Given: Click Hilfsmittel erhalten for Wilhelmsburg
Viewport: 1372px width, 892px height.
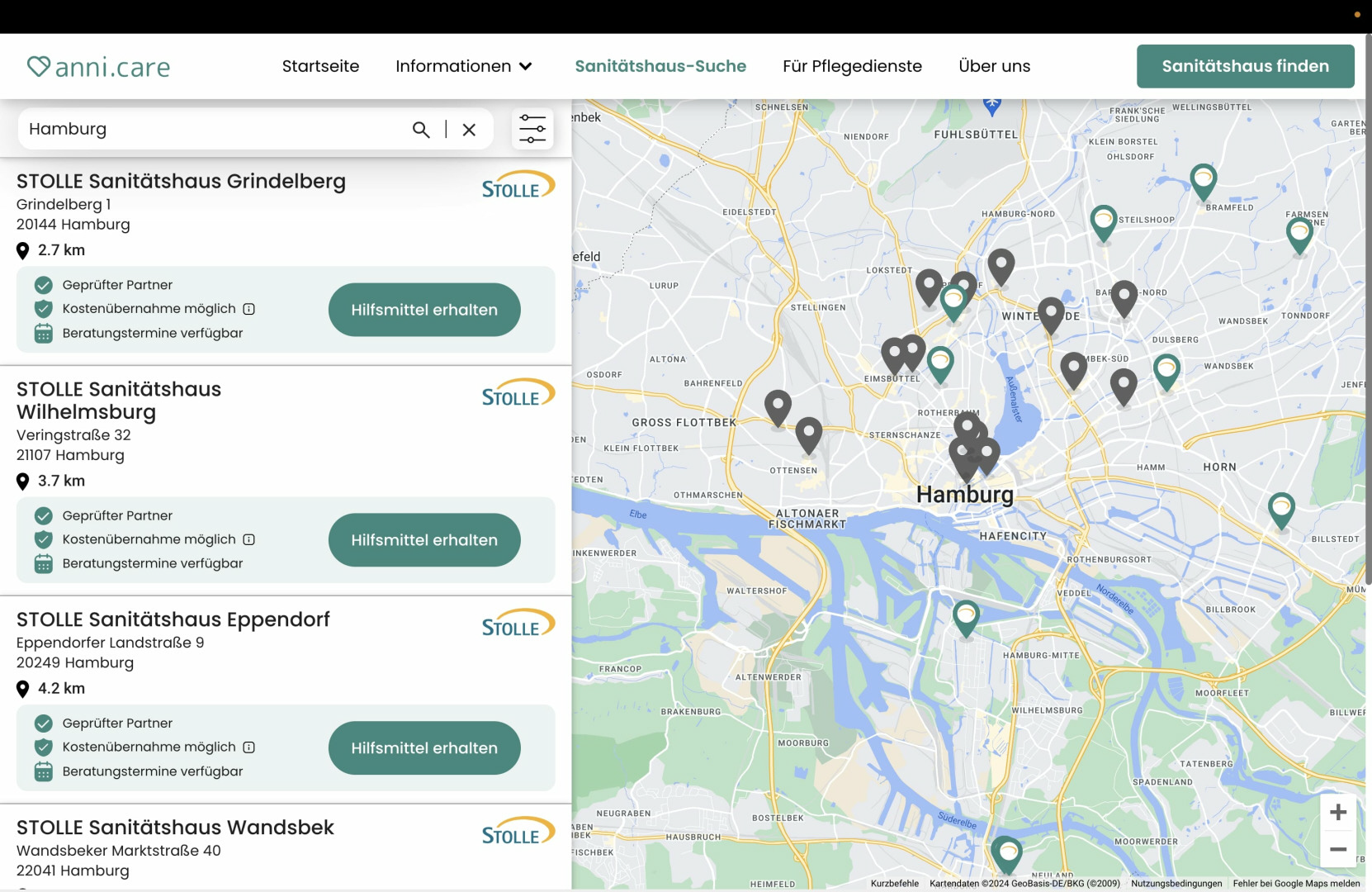Looking at the screenshot, I should point(424,540).
